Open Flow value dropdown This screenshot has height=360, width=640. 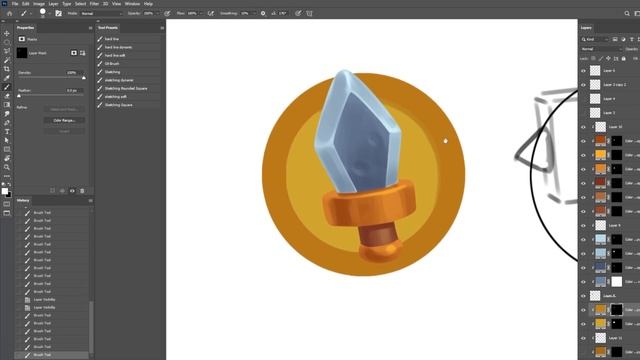(x=201, y=13)
